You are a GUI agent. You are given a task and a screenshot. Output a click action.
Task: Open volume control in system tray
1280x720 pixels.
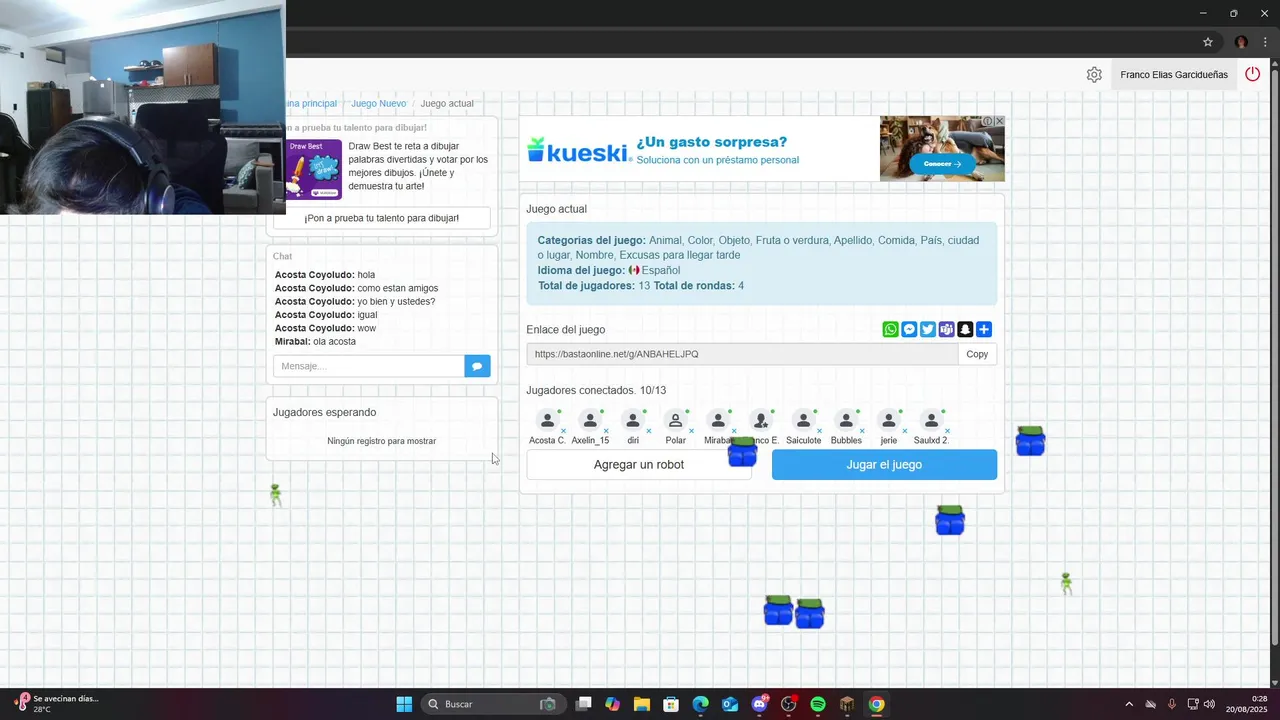(x=1209, y=704)
